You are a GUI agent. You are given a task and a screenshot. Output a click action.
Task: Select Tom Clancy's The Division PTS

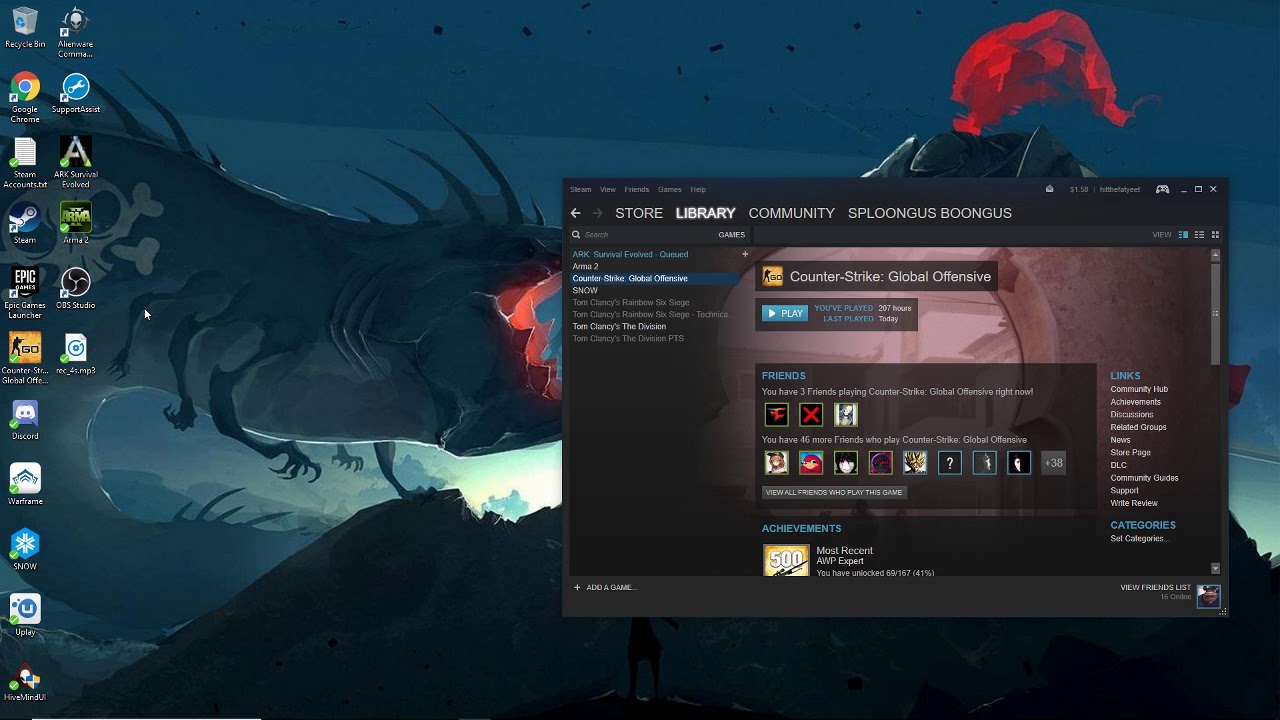pos(628,338)
